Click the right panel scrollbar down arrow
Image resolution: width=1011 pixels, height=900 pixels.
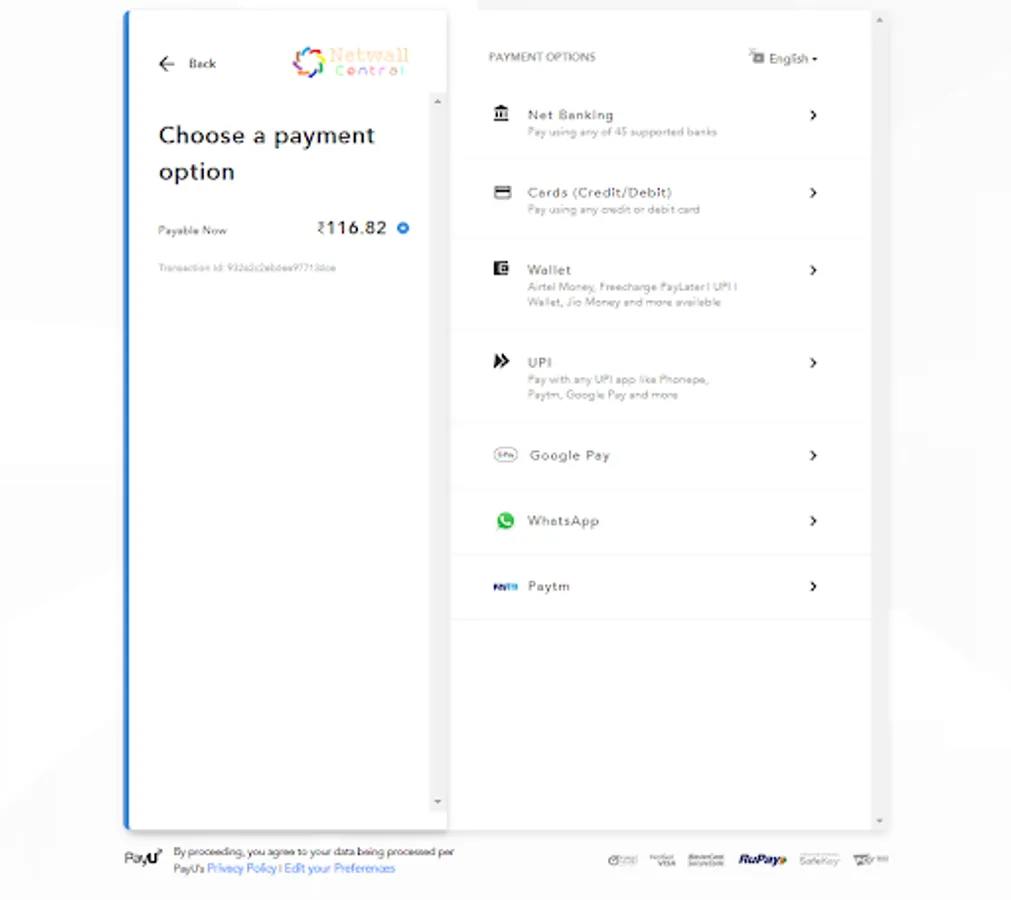point(879,821)
